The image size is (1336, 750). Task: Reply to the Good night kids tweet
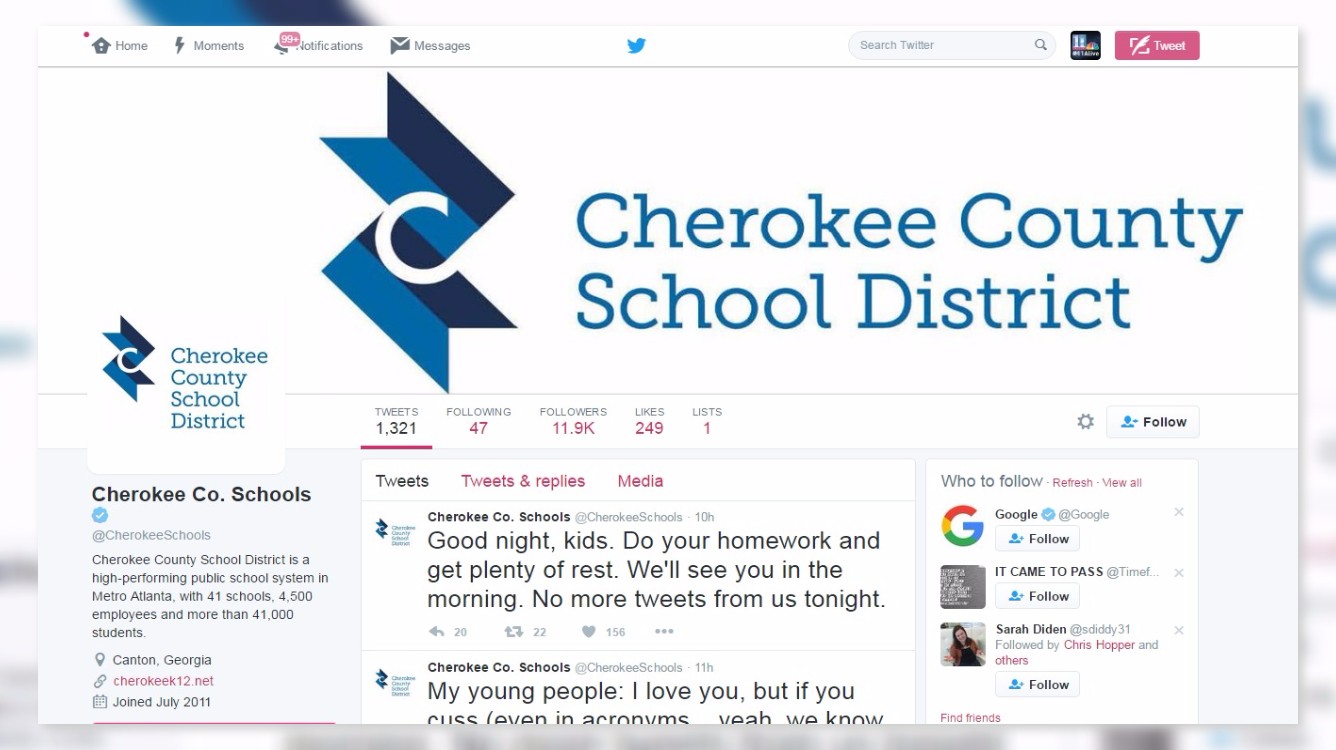pyautogui.click(x=436, y=632)
